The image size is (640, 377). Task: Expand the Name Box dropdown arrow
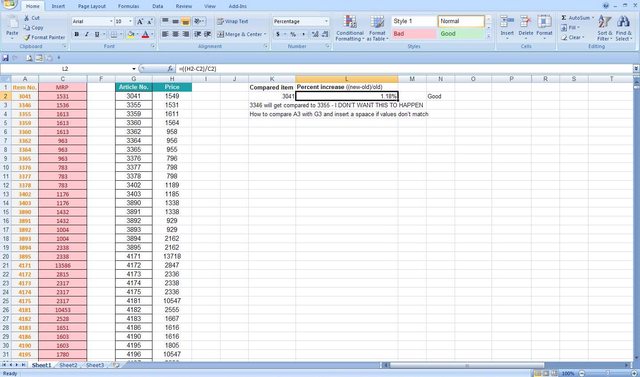tap(134, 69)
